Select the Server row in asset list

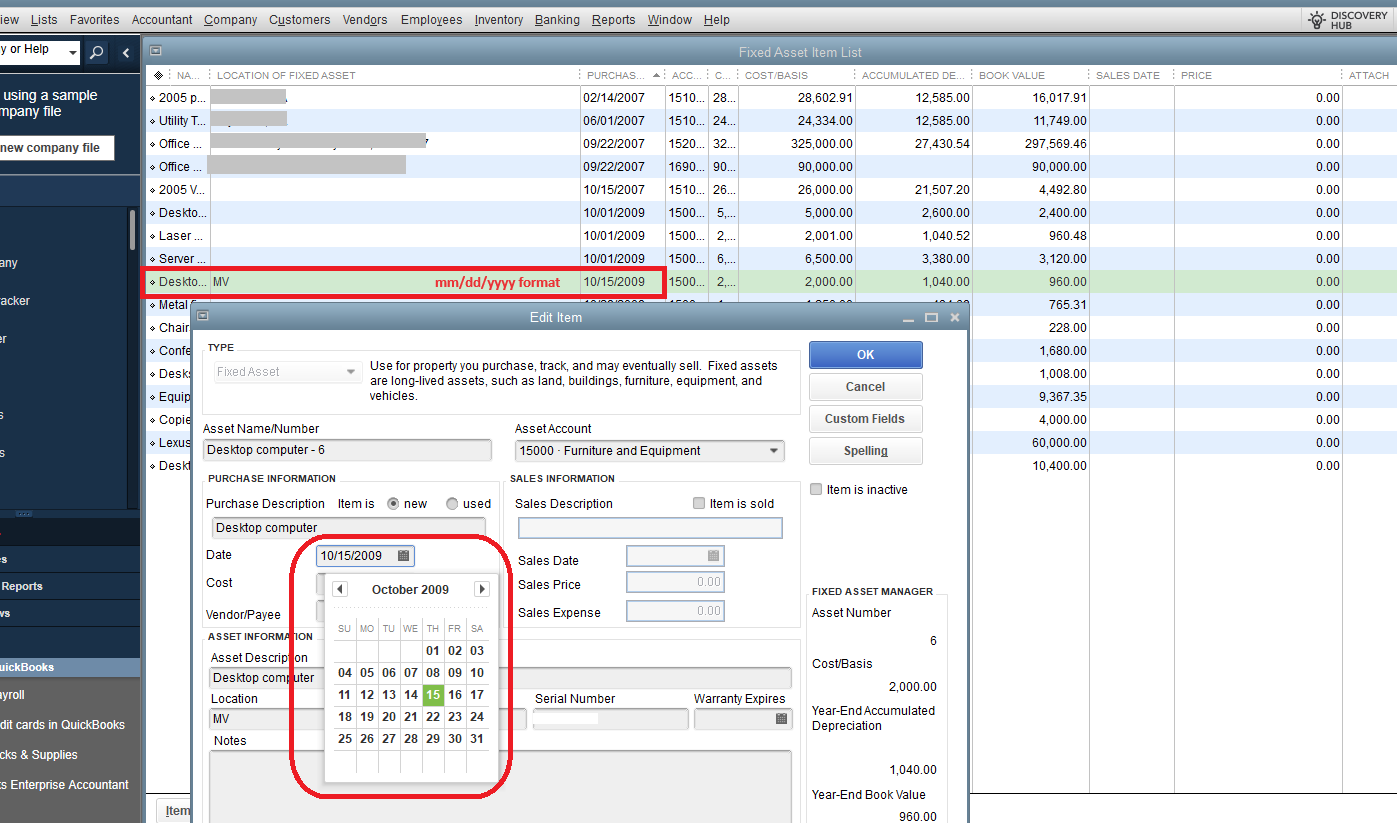[x=770, y=259]
